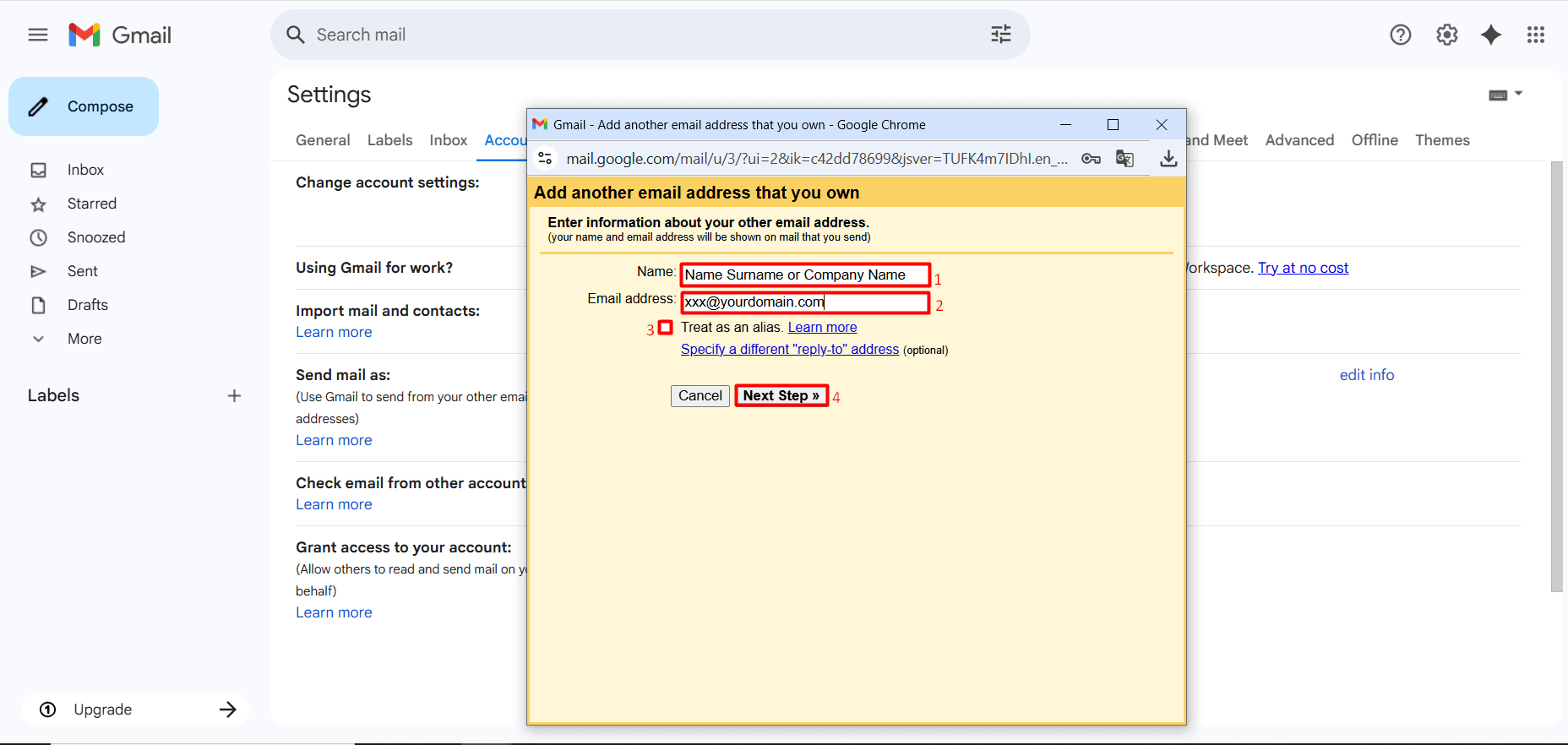Minimize the Add another email address popup
The height and width of the screenshot is (745, 1568).
pos(1066,124)
